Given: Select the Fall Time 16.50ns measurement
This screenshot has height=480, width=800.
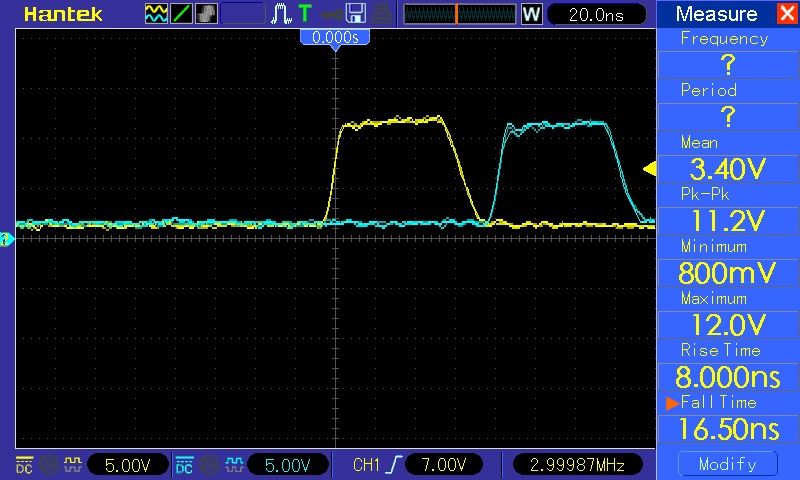Looking at the screenshot, I should pos(728,429).
